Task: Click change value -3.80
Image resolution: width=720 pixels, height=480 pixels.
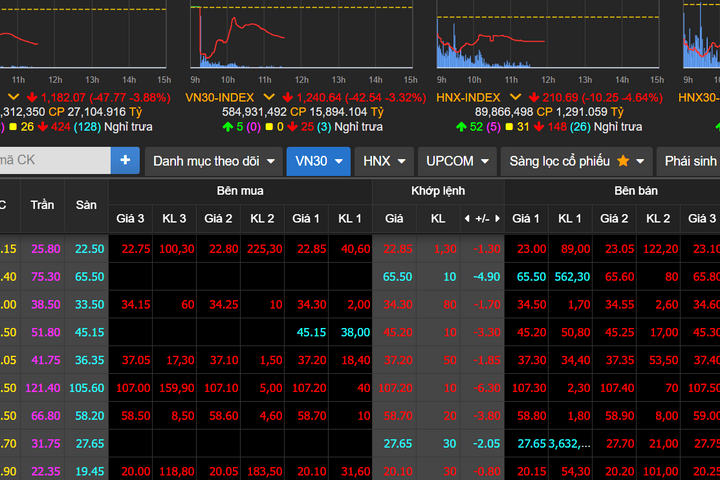Action: pyautogui.click(x=487, y=416)
